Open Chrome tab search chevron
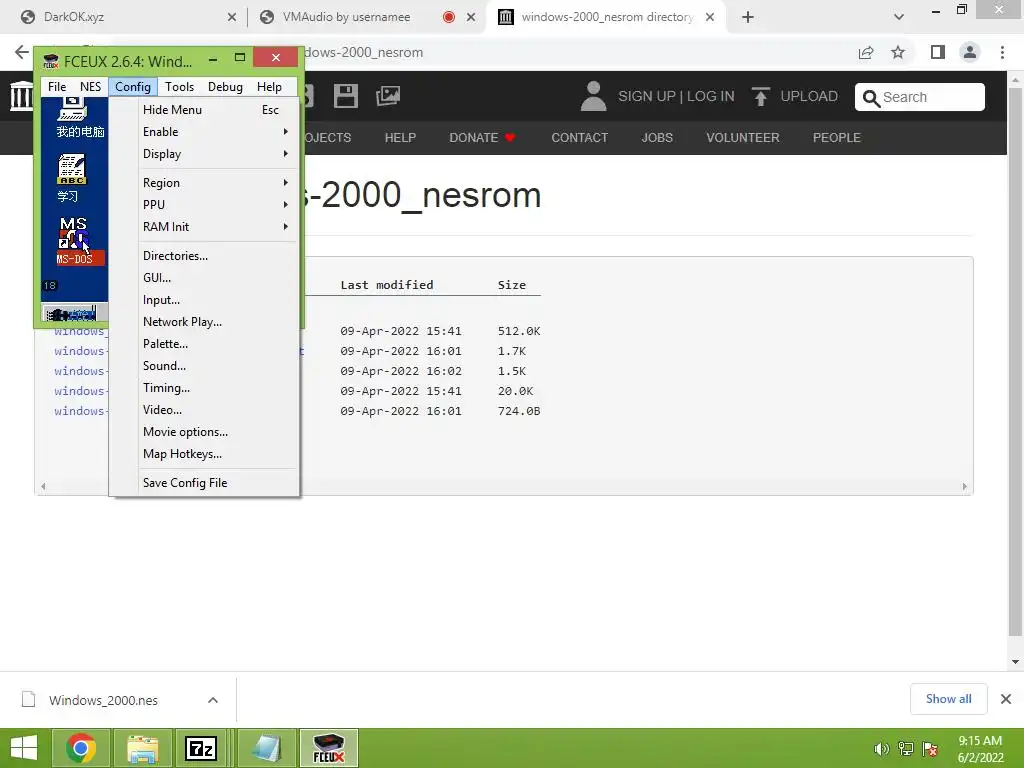This screenshot has width=1024, height=768. [x=899, y=17]
